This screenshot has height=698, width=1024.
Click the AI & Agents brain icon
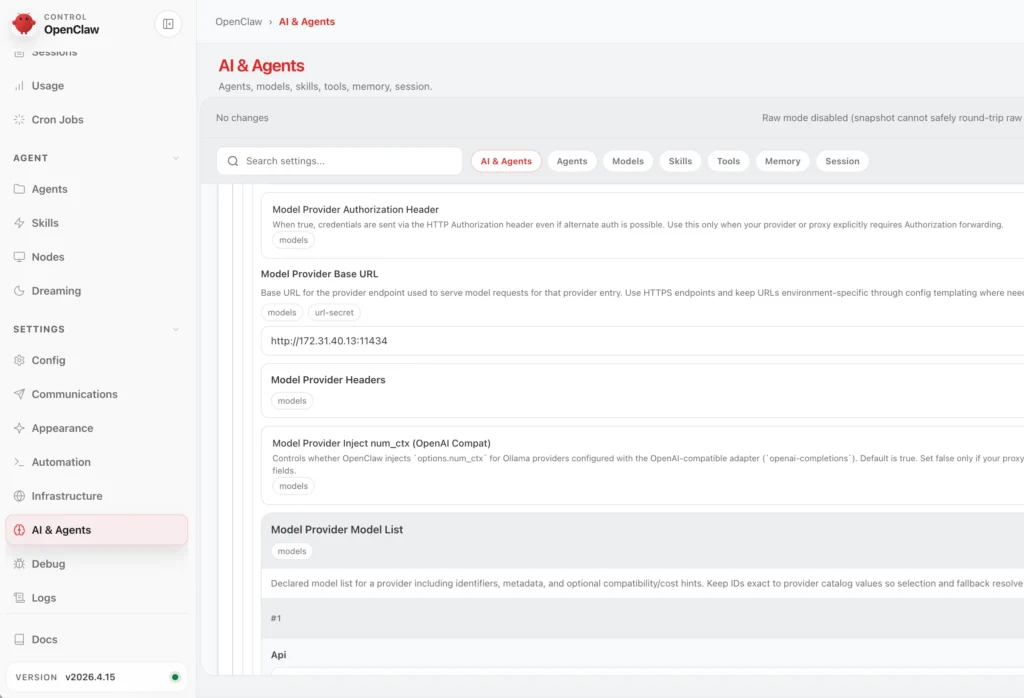pos(20,530)
